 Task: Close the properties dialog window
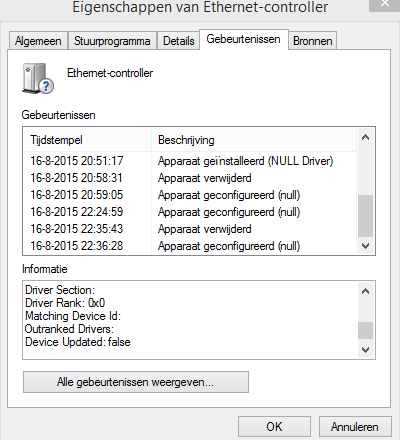tap(384, 4)
